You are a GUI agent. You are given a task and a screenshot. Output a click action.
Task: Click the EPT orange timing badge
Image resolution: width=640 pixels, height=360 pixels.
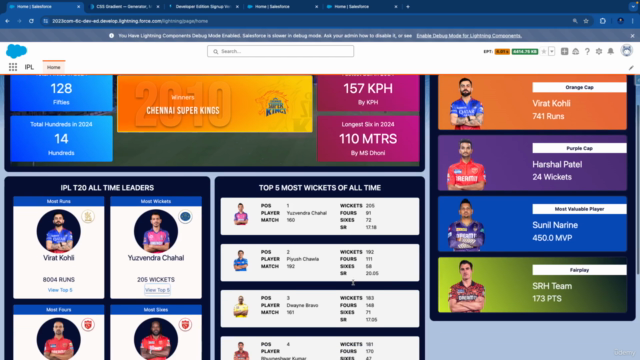pos(502,51)
